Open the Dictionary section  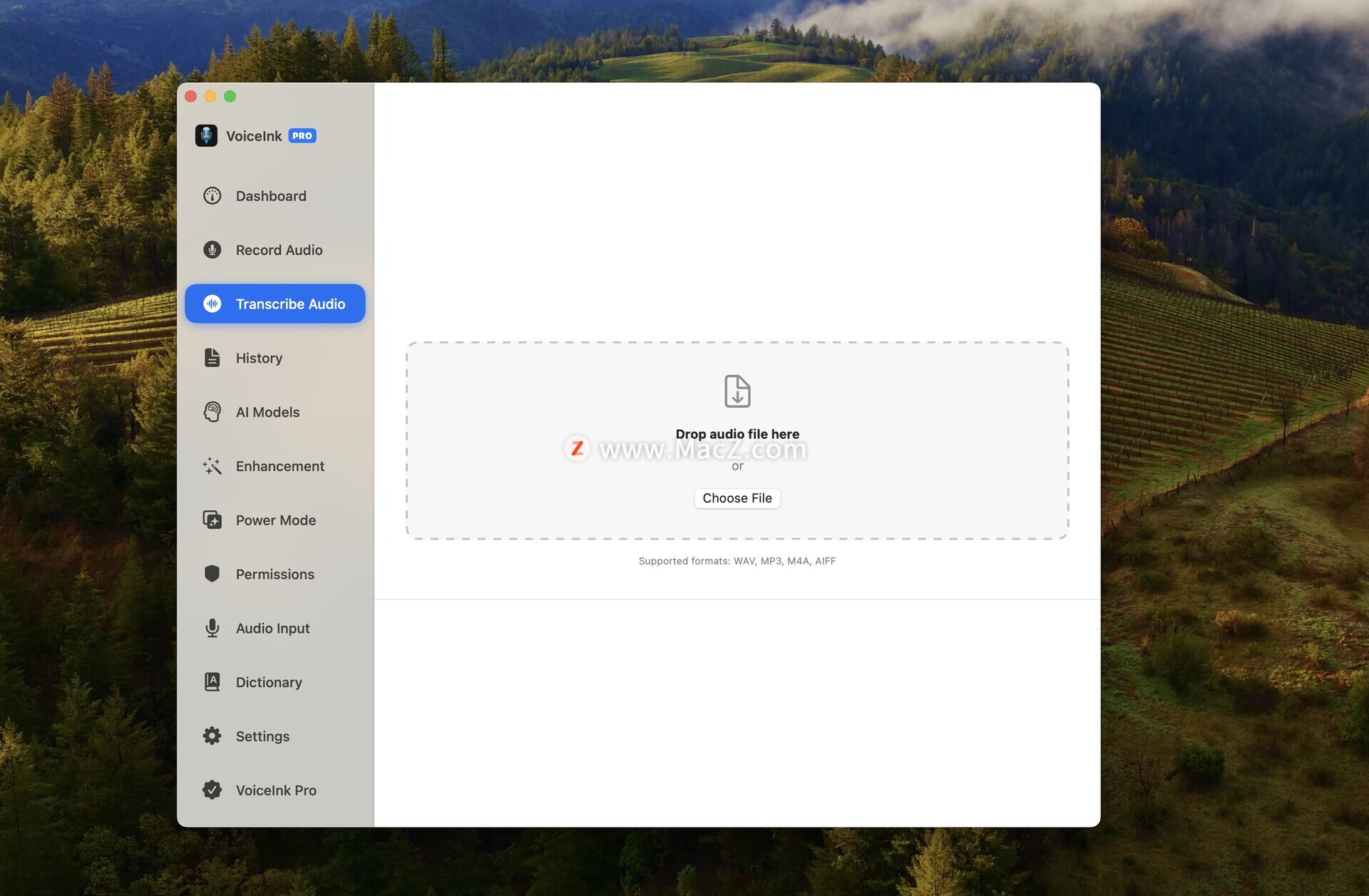[x=275, y=682]
